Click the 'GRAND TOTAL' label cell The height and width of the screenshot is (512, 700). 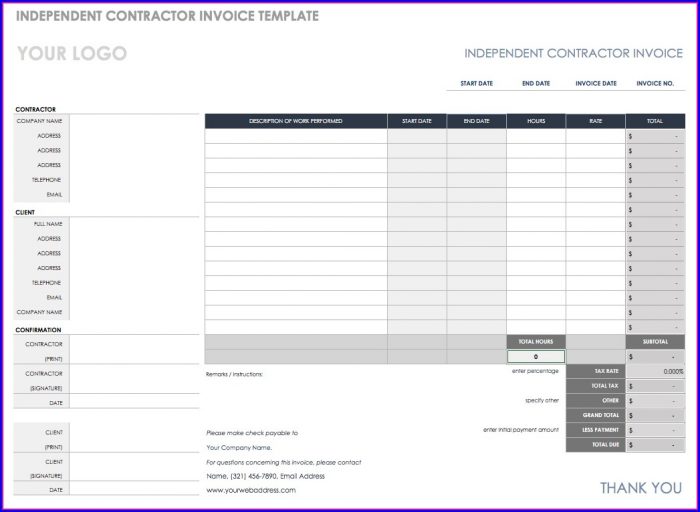tap(596, 416)
